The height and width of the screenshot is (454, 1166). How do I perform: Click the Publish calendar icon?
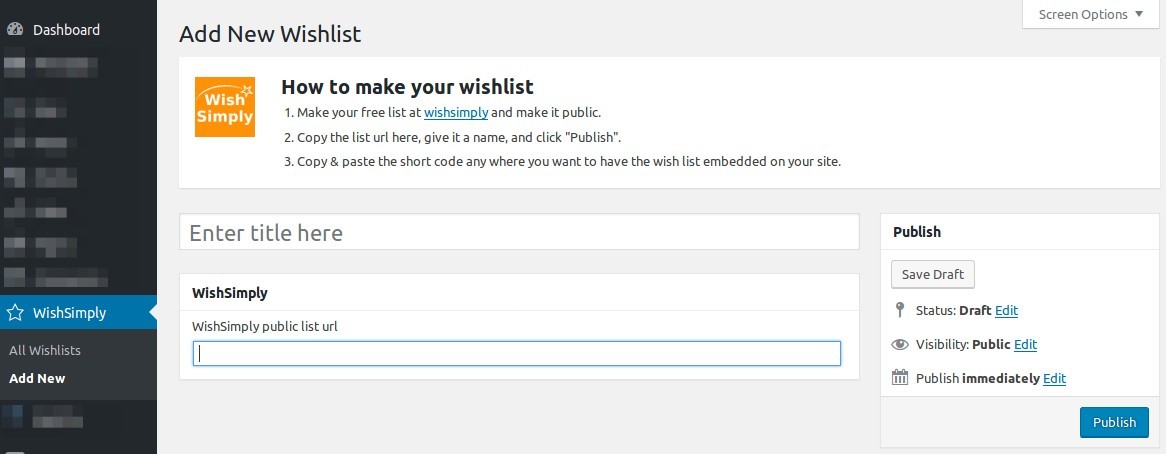899,378
